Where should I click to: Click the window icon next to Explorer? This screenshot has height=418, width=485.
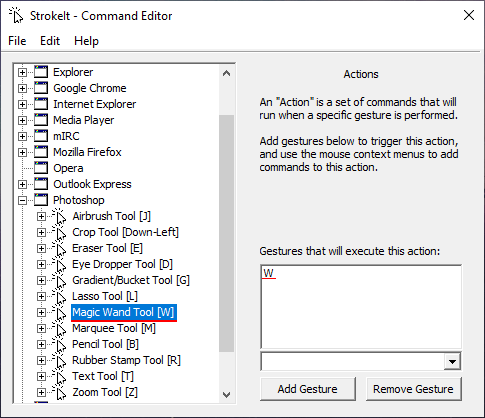(x=41, y=72)
